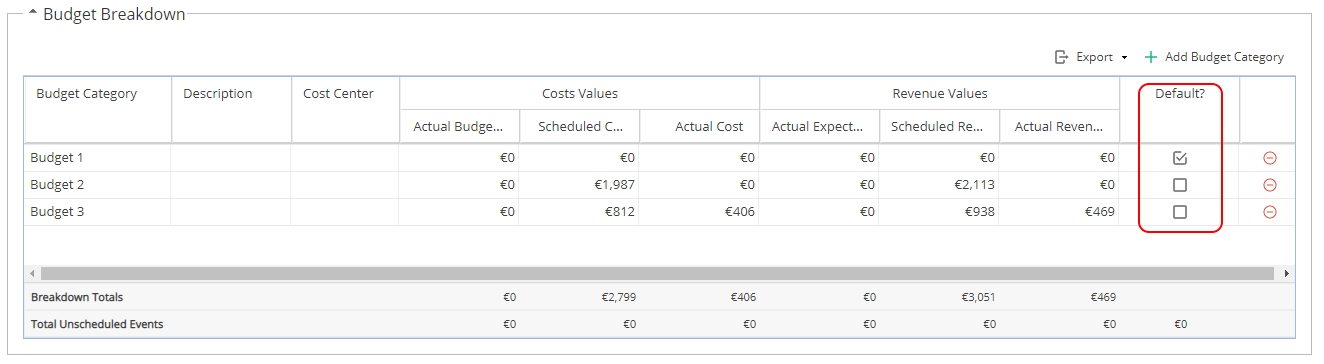Click the scrollbar left arrow
This screenshot has height=364, width=1324.
pos(32,273)
